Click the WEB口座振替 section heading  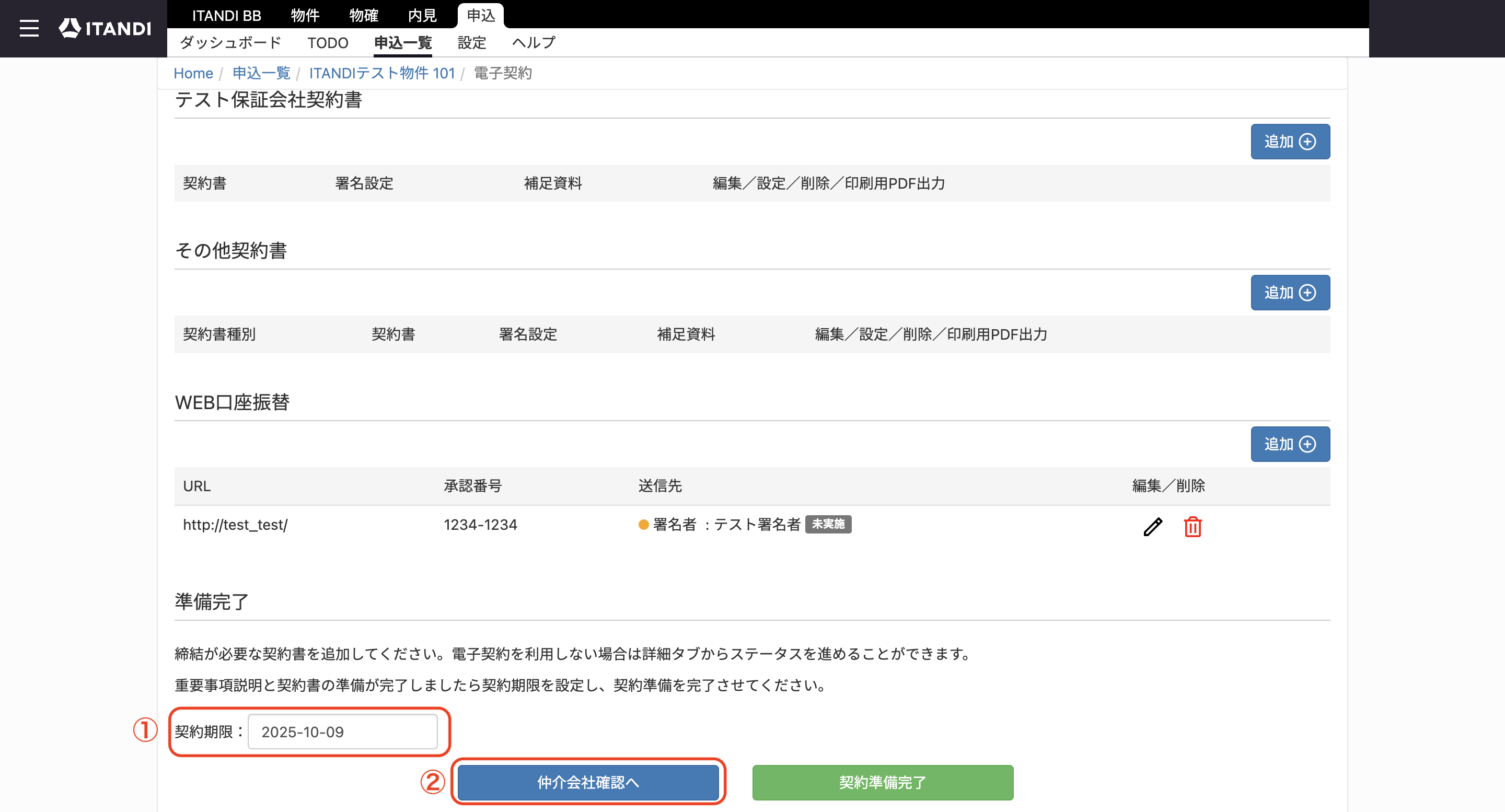coord(232,402)
